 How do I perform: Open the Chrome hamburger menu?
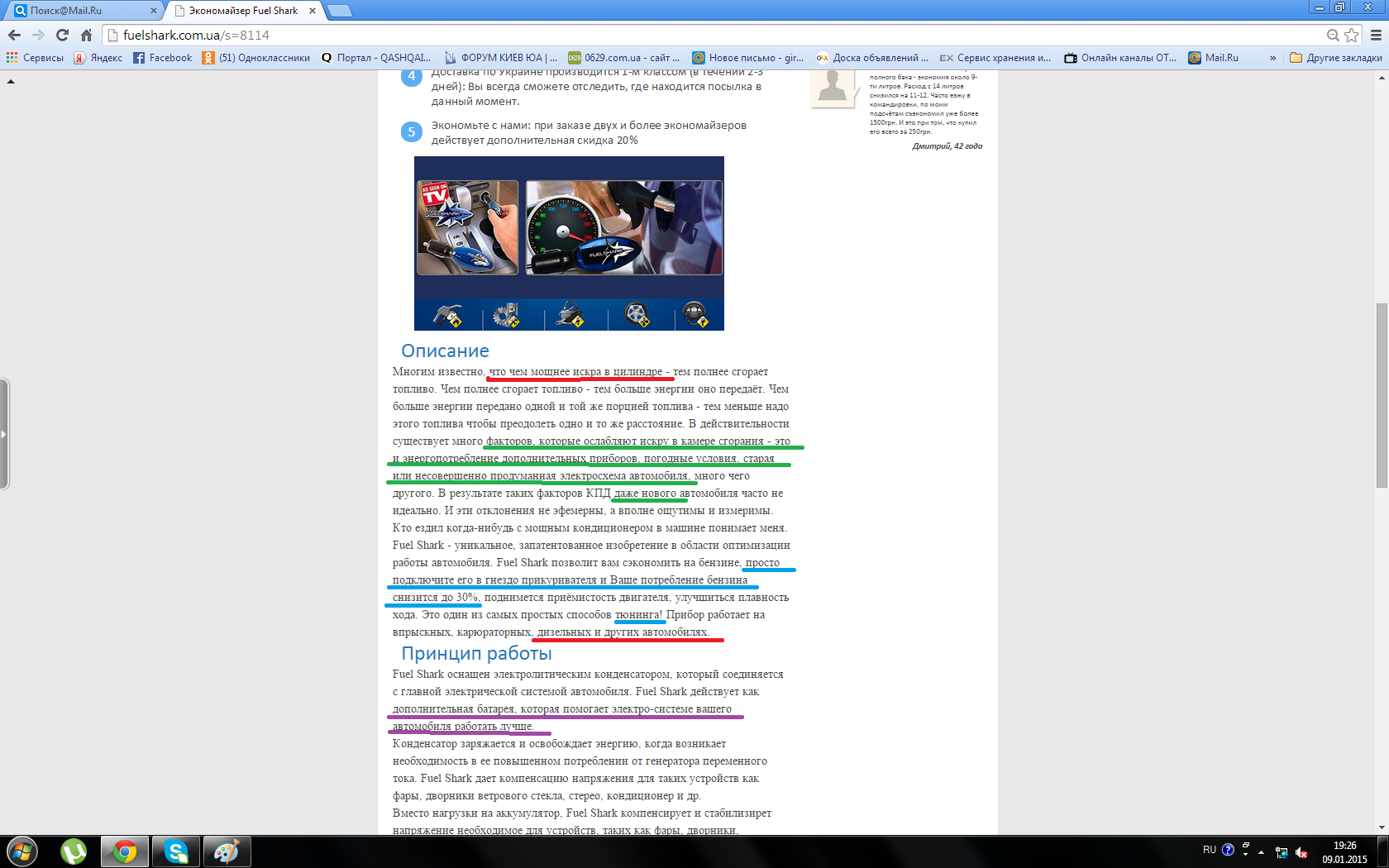(1376, 35)
